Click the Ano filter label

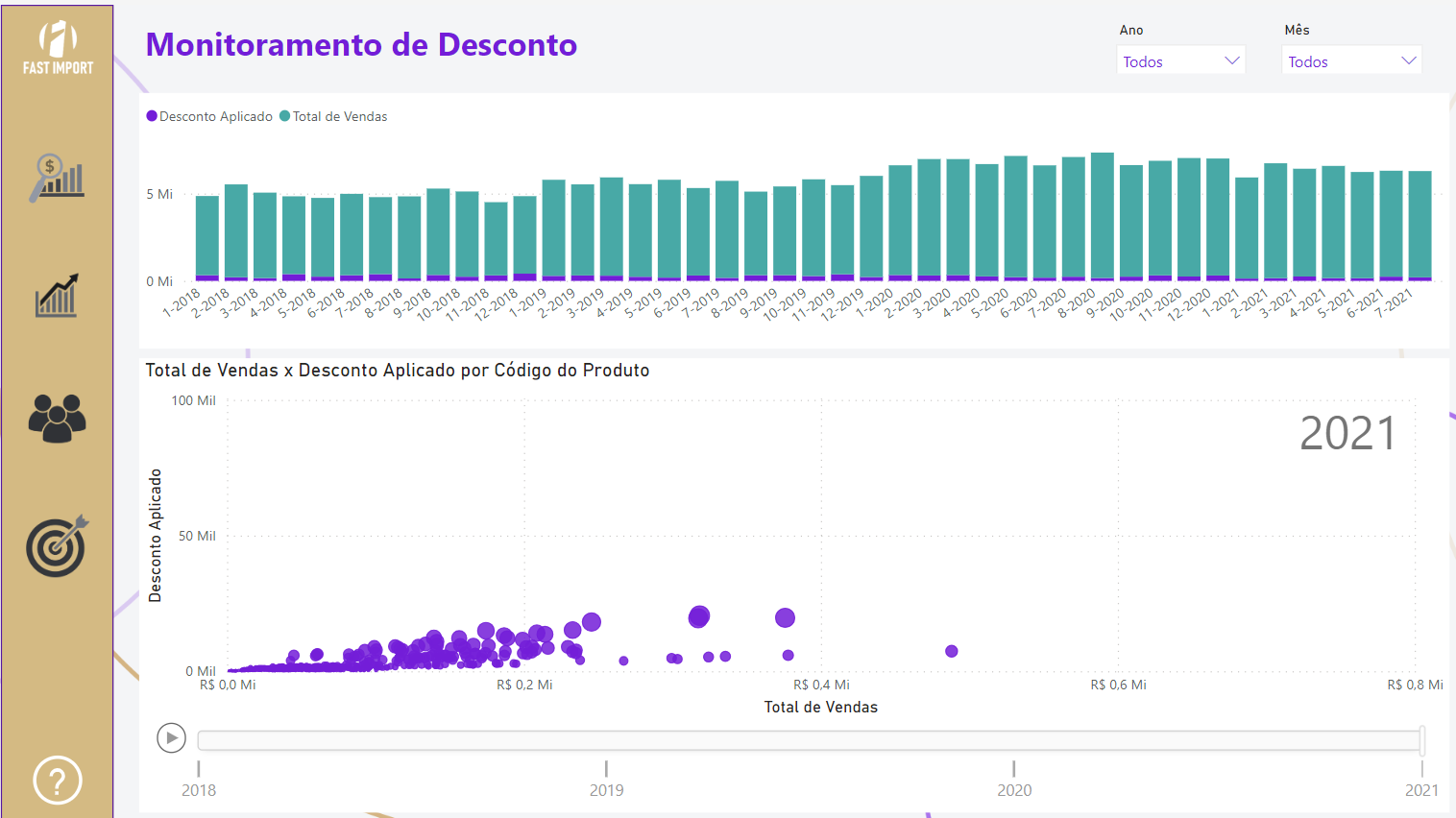[1131, 30]
